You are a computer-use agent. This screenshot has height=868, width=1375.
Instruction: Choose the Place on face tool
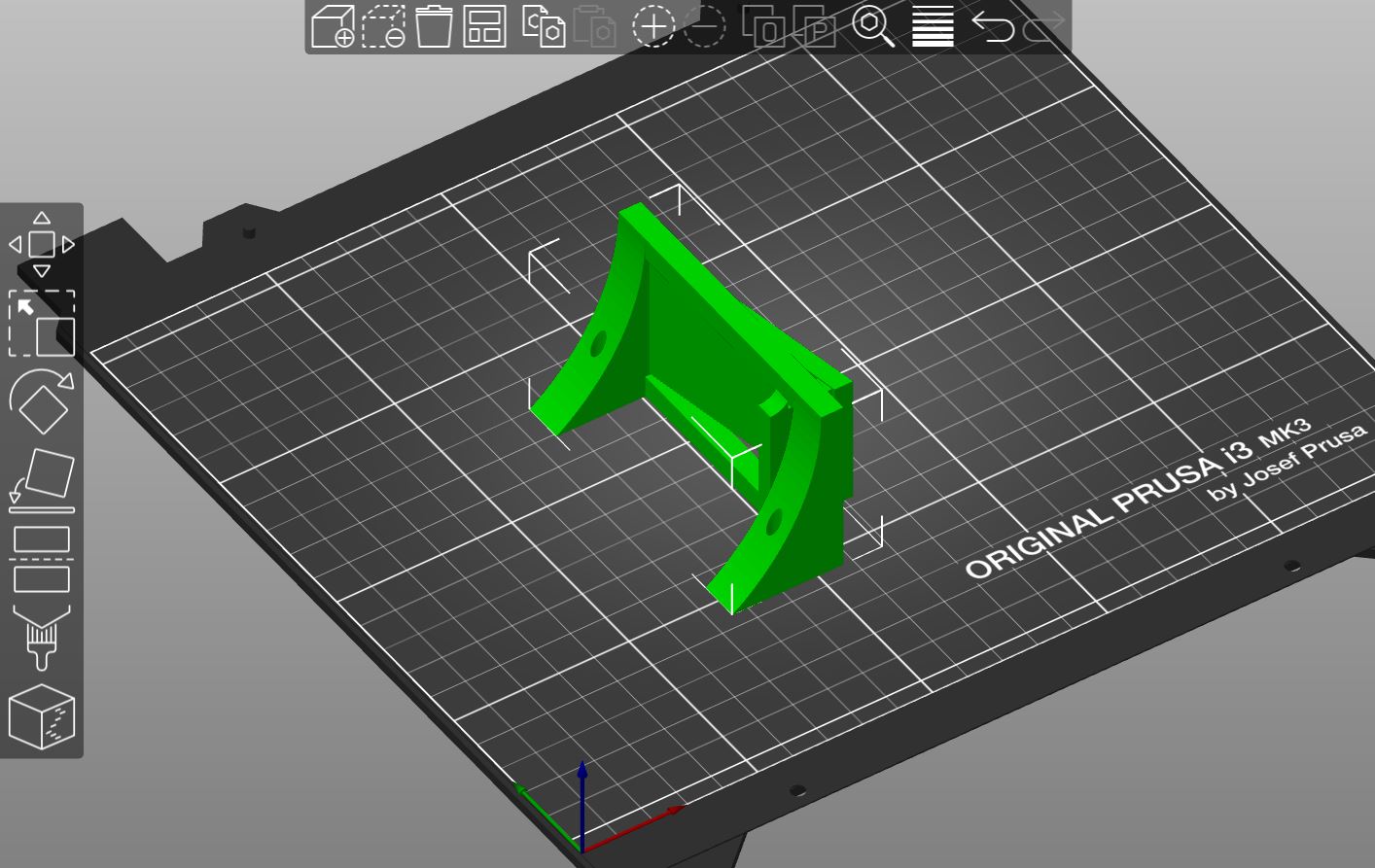click(x=42, y=480)
